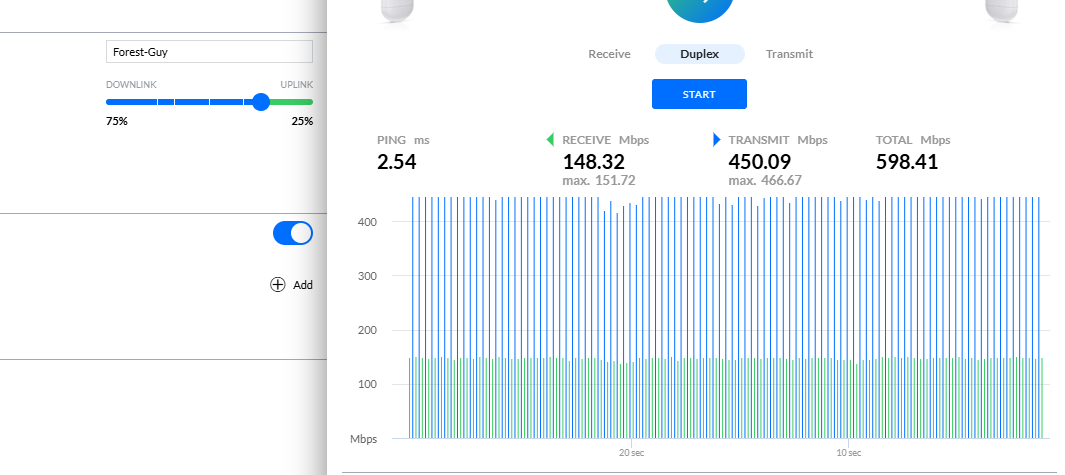Click the downlink/uplink ratio slider handle

pyautogui.click(x=261, y=102)
